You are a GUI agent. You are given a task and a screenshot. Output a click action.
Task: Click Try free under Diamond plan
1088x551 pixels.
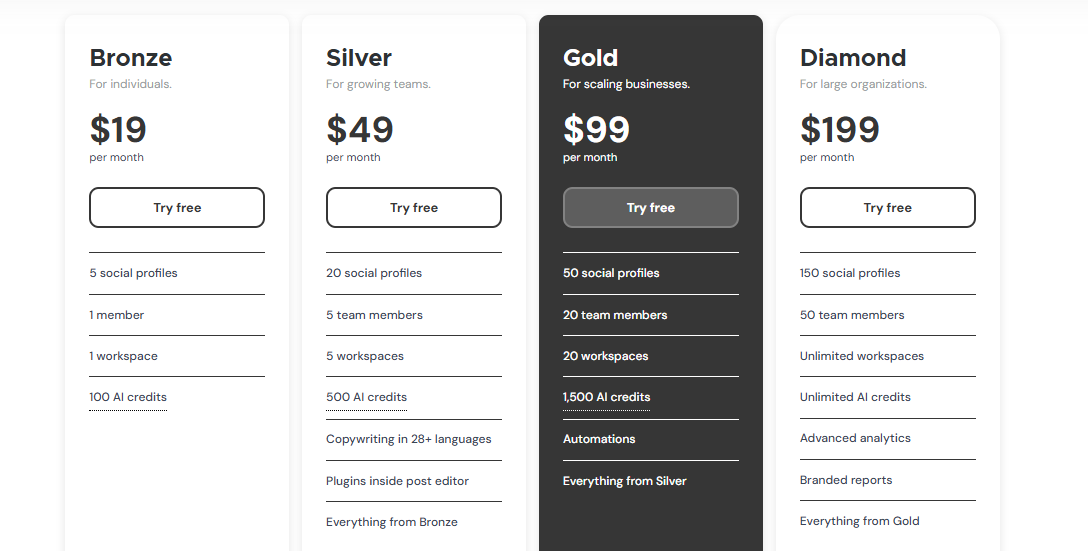(887, 207)
